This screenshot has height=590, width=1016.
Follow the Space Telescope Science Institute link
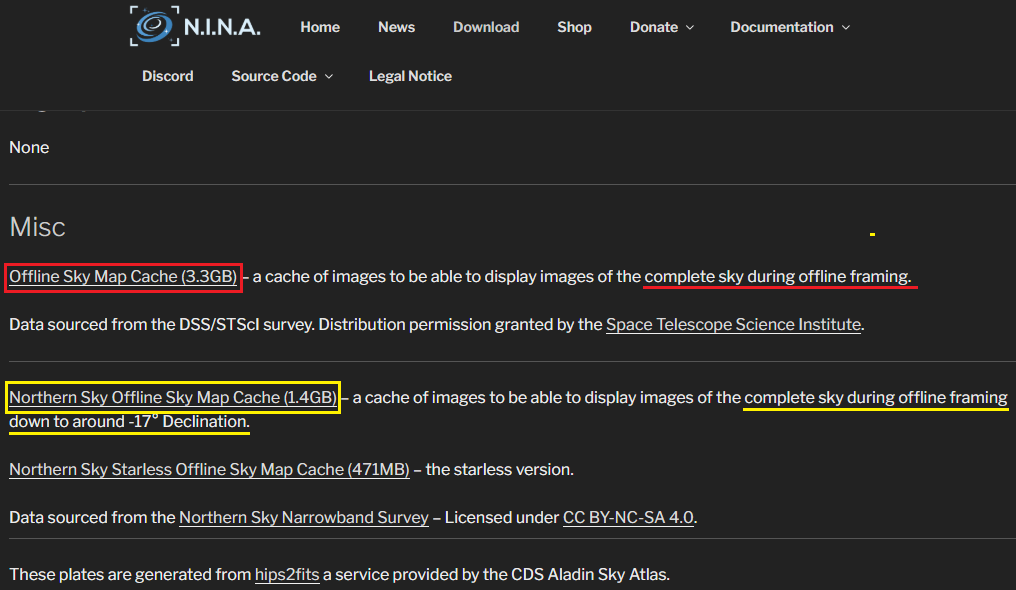pos(733,324)
